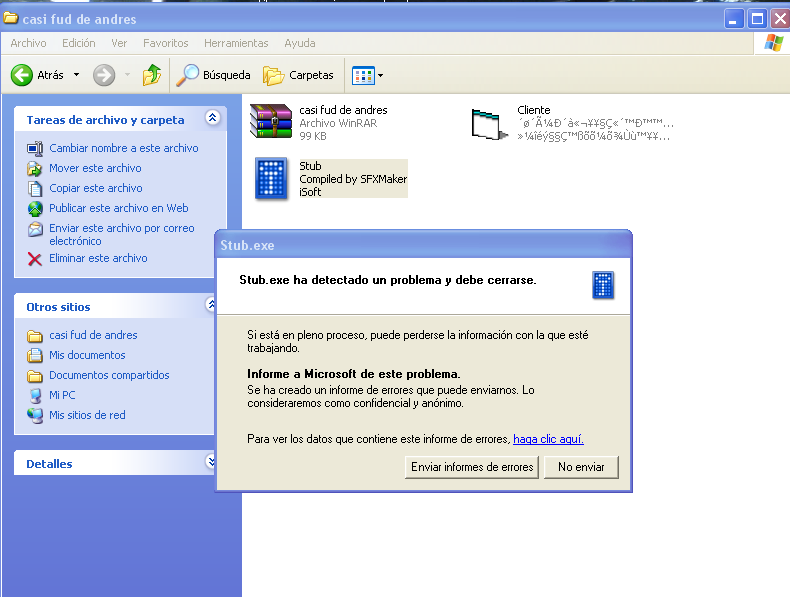This screenshot has width=790, height=597.
Task: Click the No enviar button
Action: coord(581,467)
